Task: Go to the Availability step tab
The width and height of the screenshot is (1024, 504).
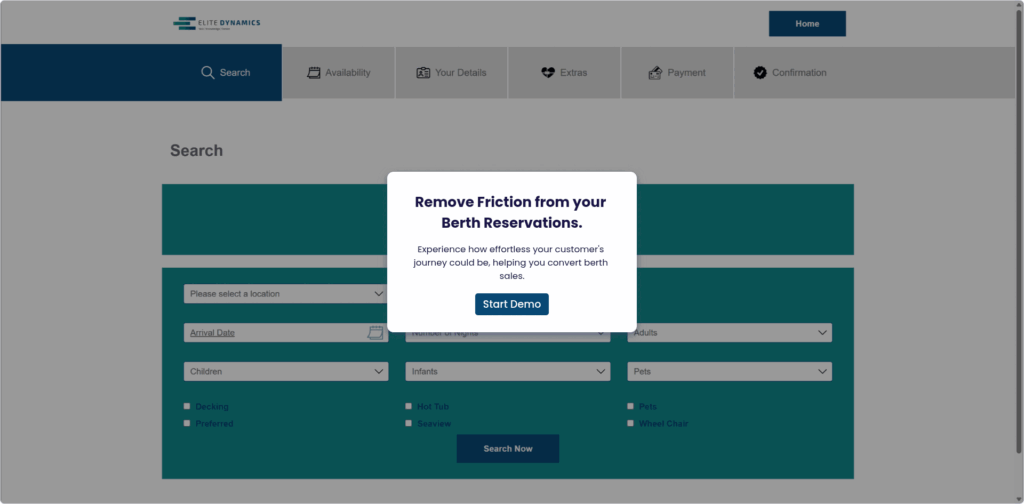Action: pos(338,72)
